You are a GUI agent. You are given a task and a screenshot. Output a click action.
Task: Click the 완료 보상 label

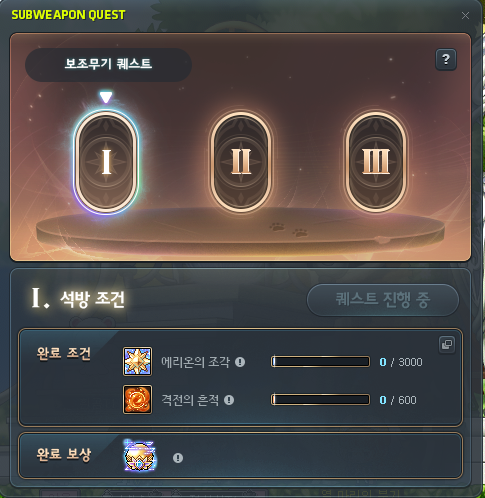[x=64, y=454]
